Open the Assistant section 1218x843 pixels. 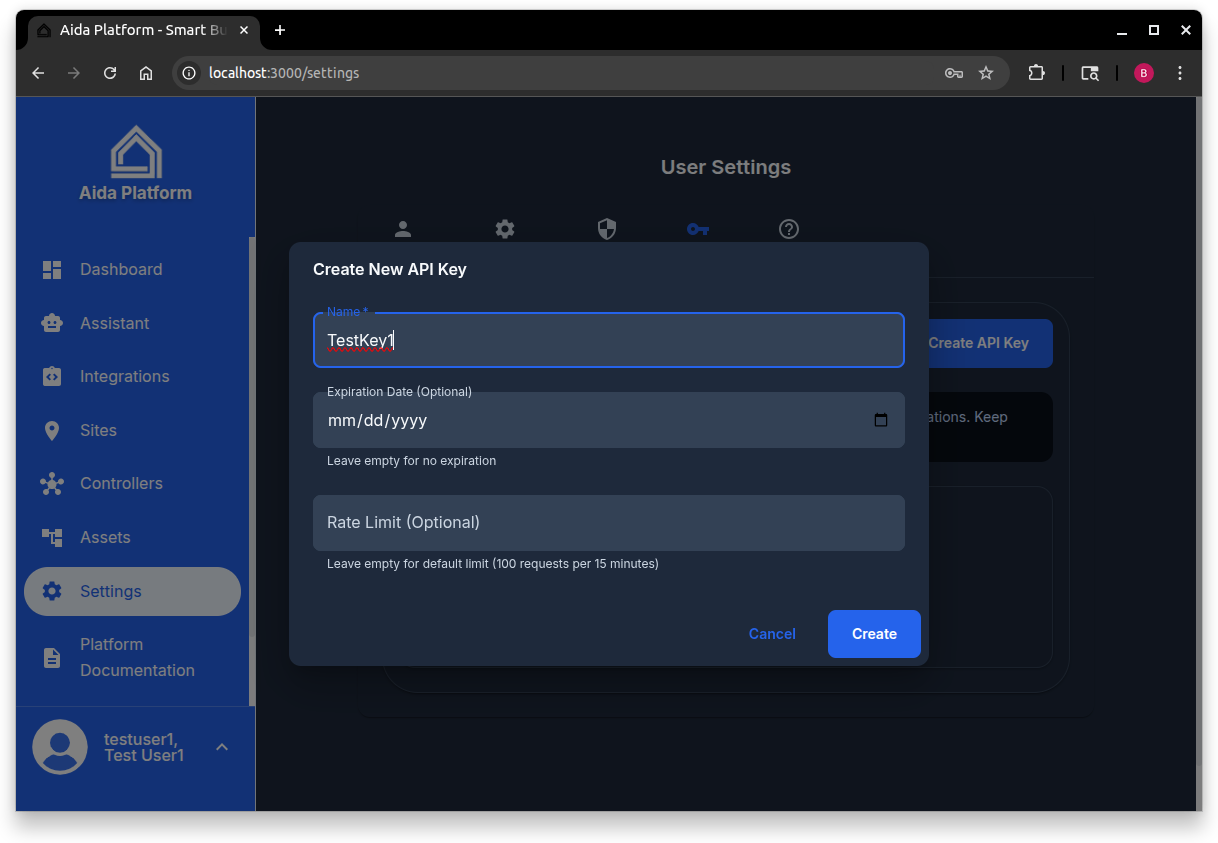[113, 323]
